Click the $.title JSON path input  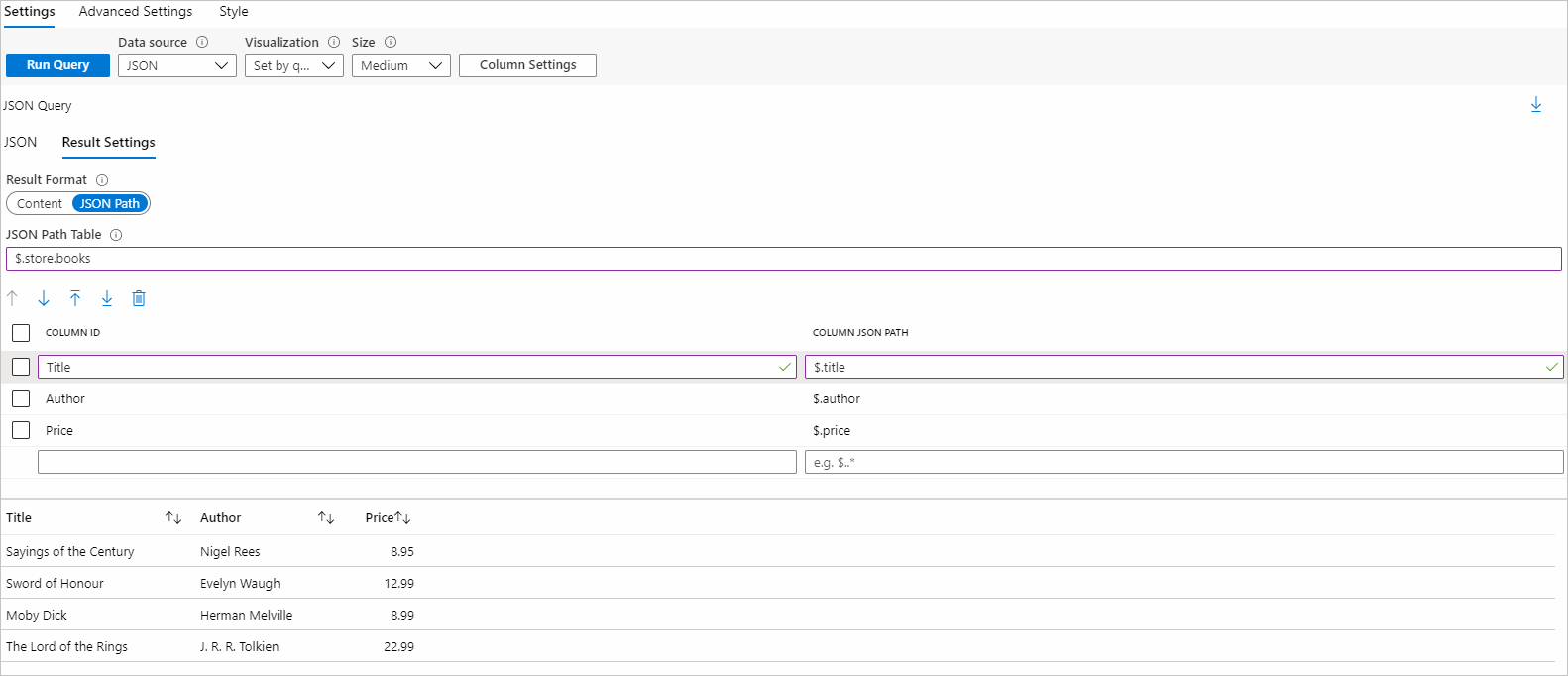click(1184, 367)
